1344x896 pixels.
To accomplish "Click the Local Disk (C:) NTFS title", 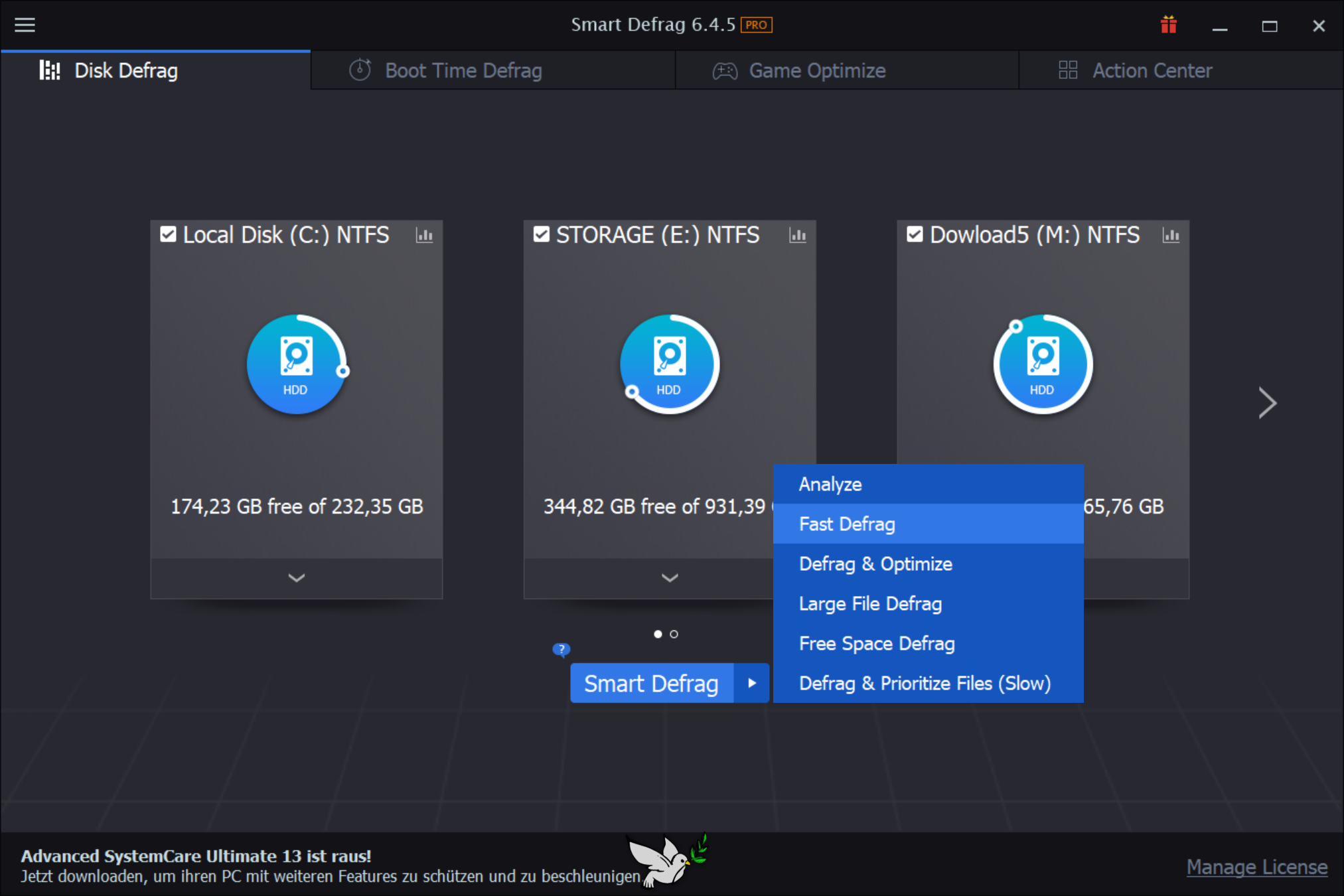I will point(286,235).
